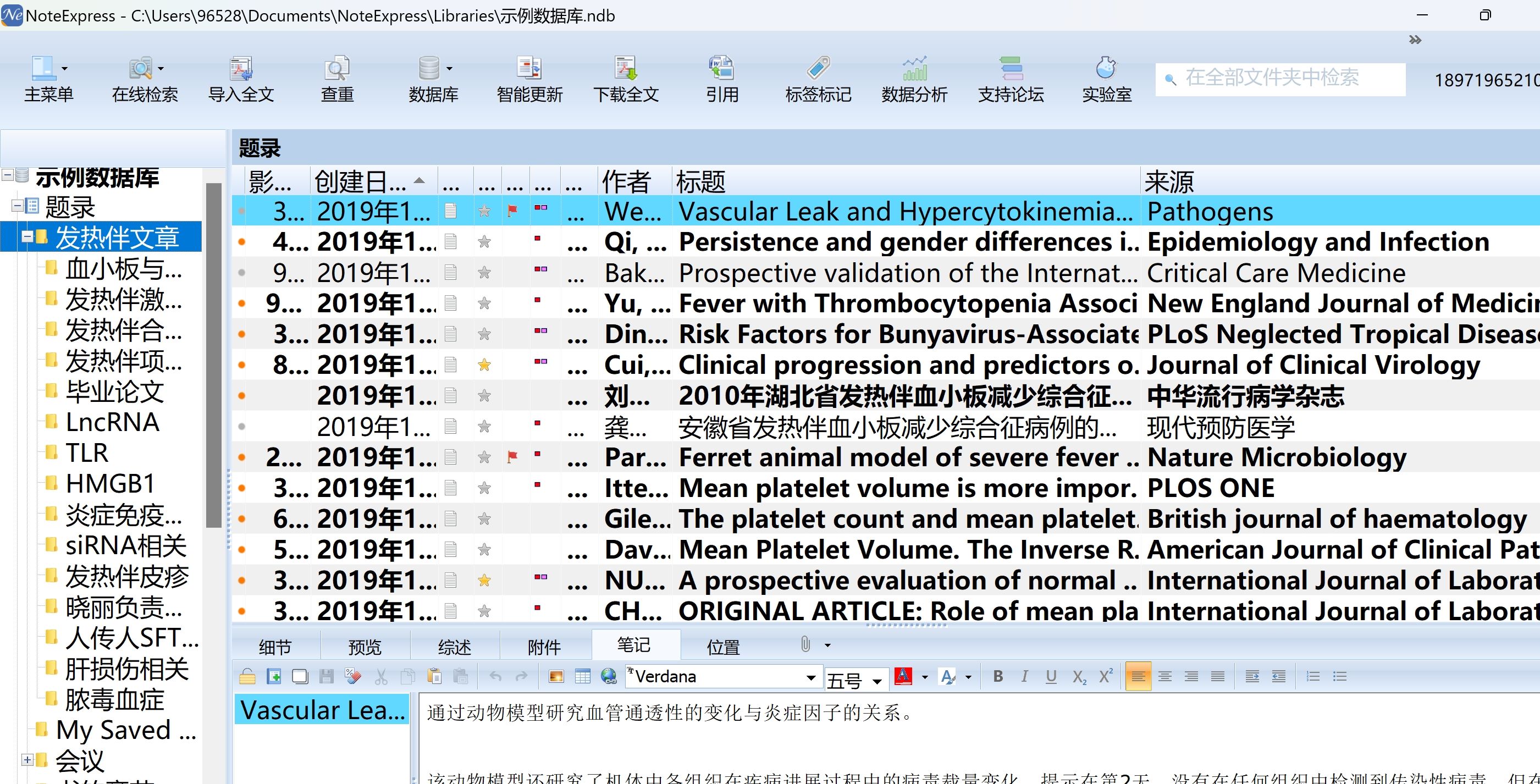Insert a table in the note editor

(x=582, y=676)
